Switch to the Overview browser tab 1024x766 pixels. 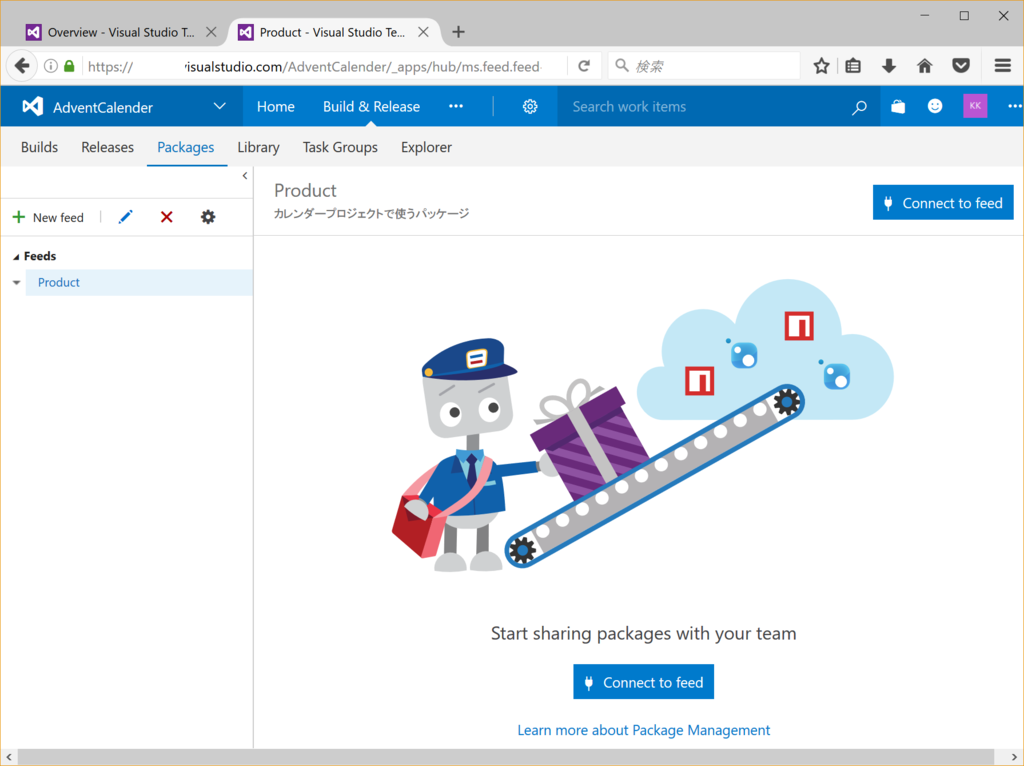(x=121, y=32)
